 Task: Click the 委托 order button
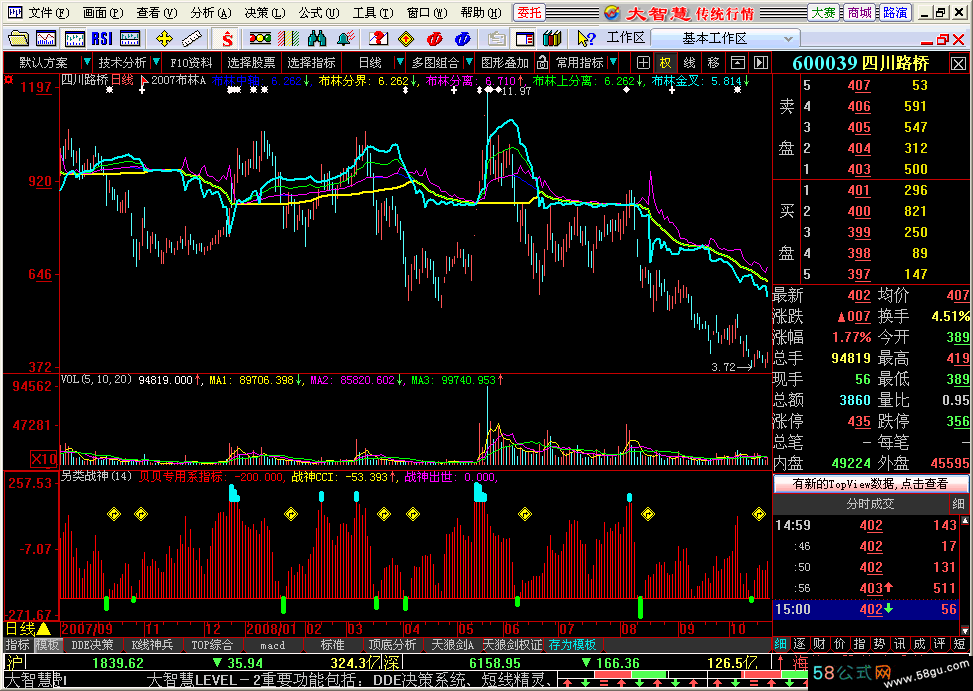(529, 12)
